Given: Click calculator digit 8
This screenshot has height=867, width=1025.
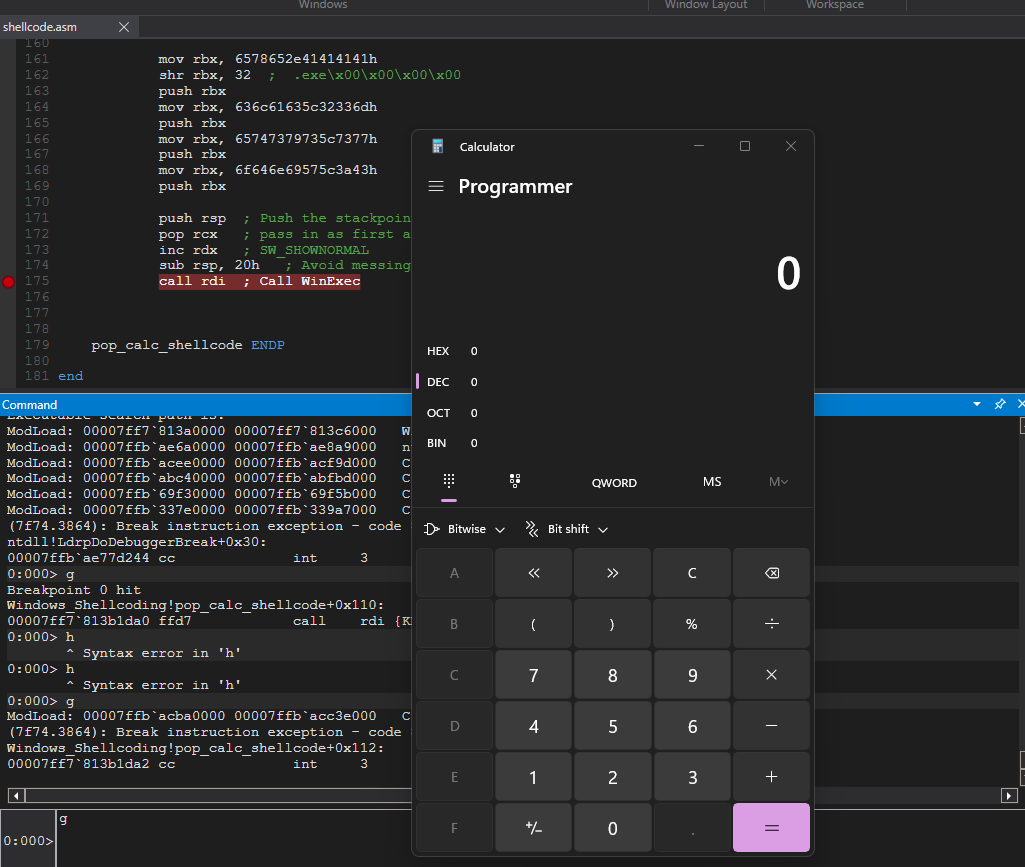Looking at the screenshot, I should tap(613, 675).
